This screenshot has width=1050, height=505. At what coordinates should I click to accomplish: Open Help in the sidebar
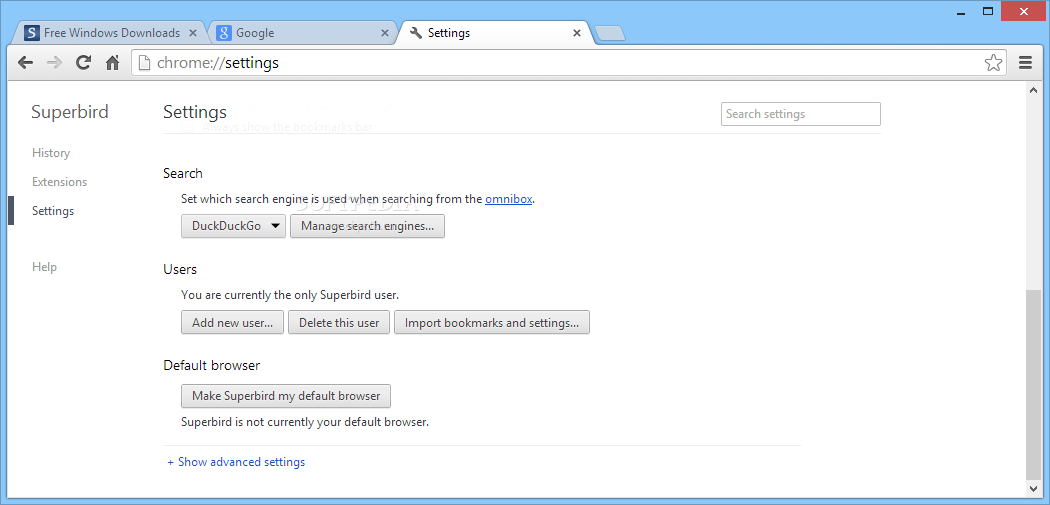pyautogui.click(x=44, y=267)
